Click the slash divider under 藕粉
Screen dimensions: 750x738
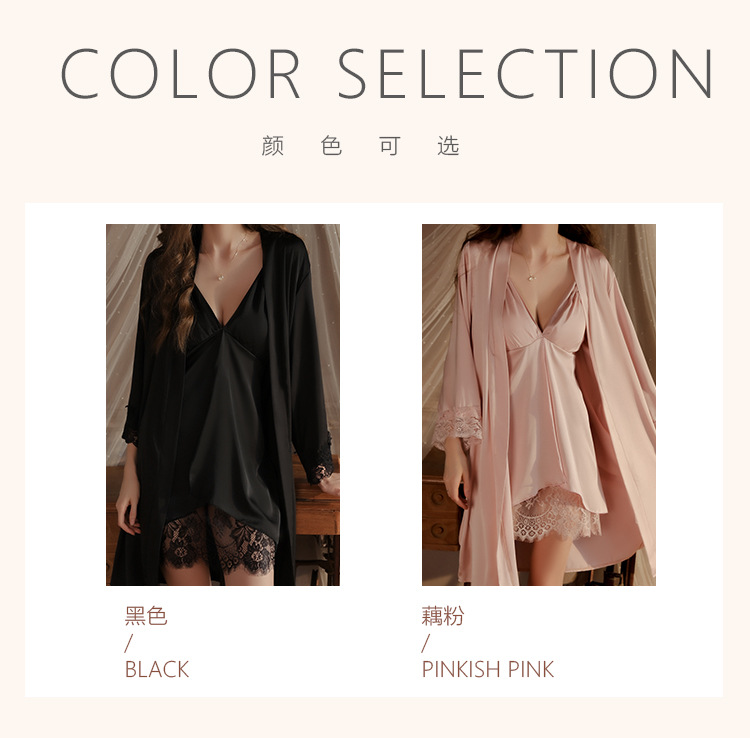tap(425, 643)
